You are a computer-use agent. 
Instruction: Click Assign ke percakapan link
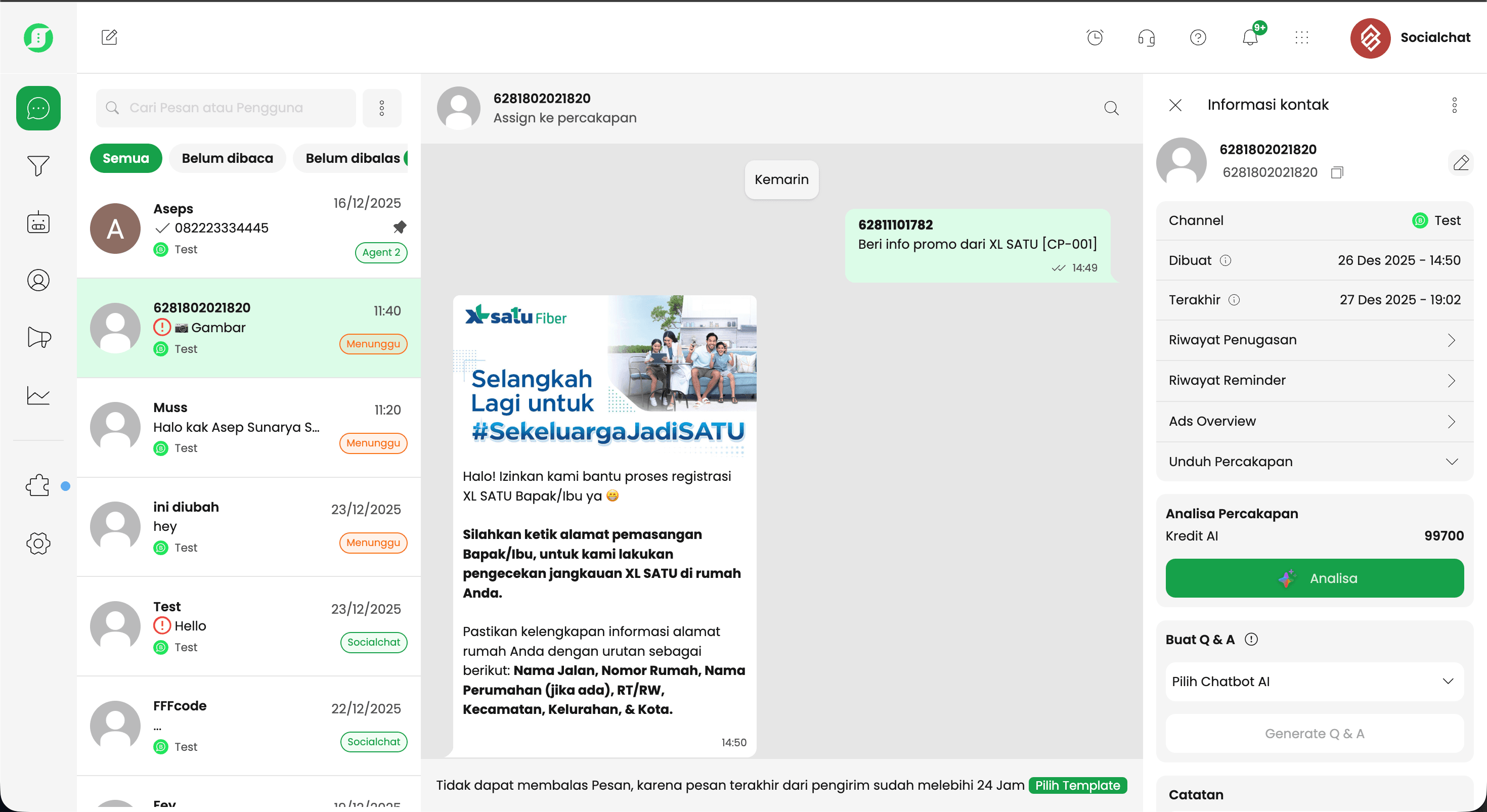(x=564, y=118)
